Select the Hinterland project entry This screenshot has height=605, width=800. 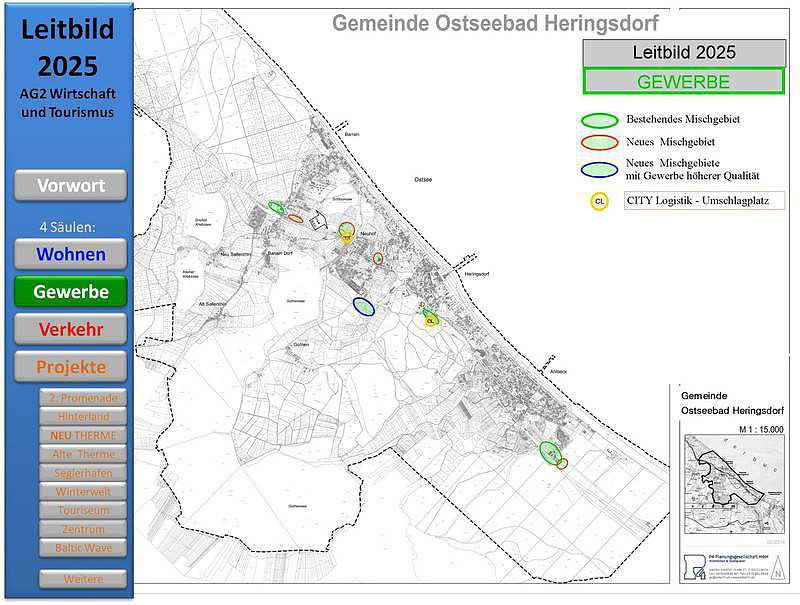[x=83, y=416]
